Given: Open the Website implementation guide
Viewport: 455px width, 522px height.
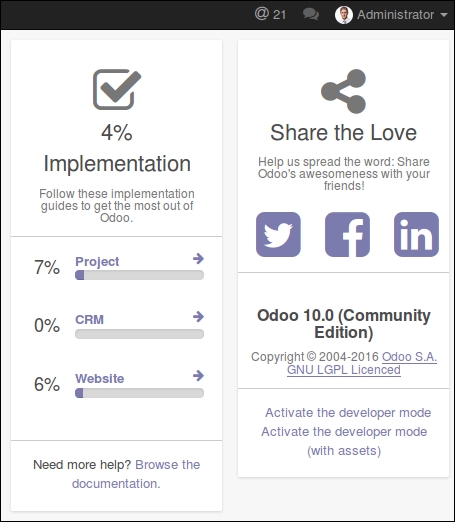Looking at the screenshot, I should click(100, 379).
